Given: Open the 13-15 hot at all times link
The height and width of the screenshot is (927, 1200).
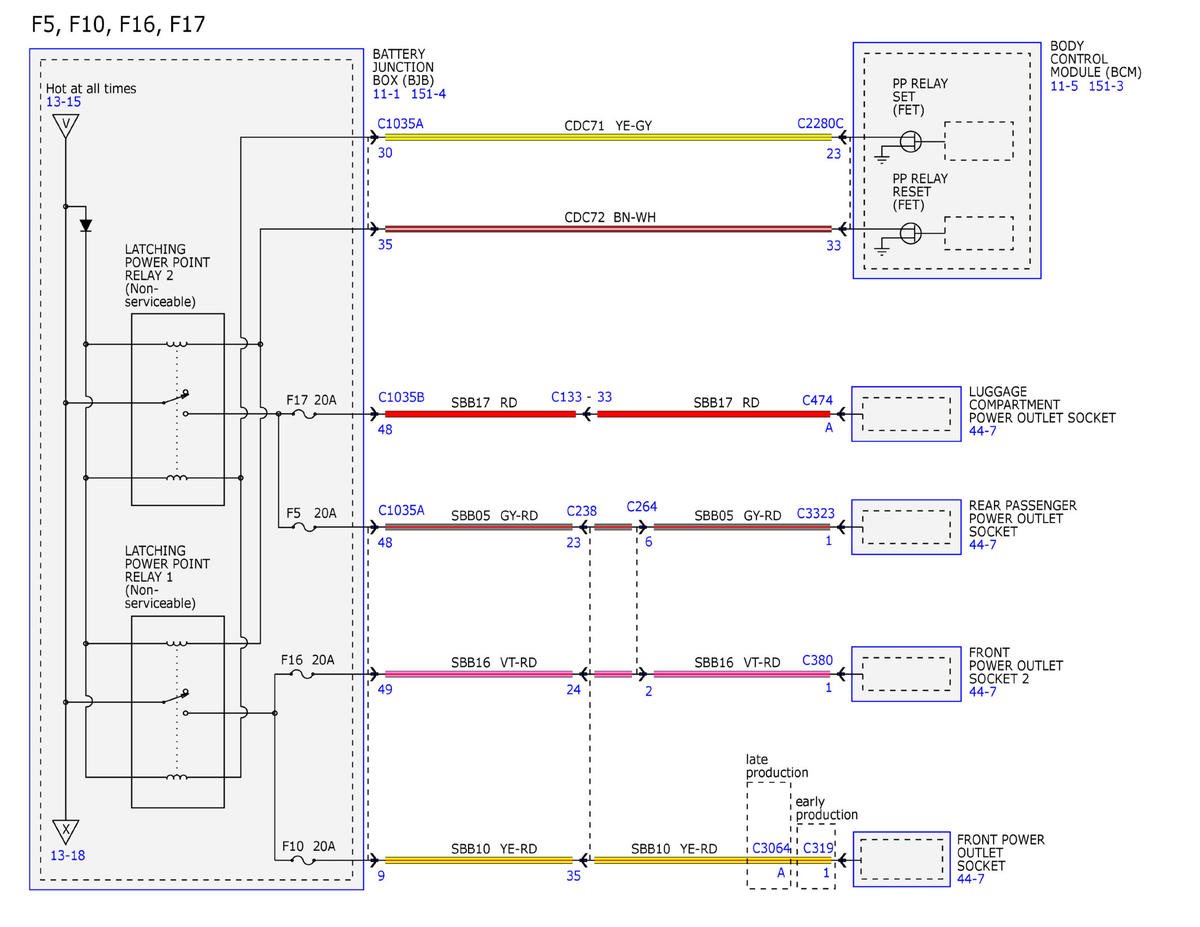Looking at the screenshot, I should click(x=63, y=102).
